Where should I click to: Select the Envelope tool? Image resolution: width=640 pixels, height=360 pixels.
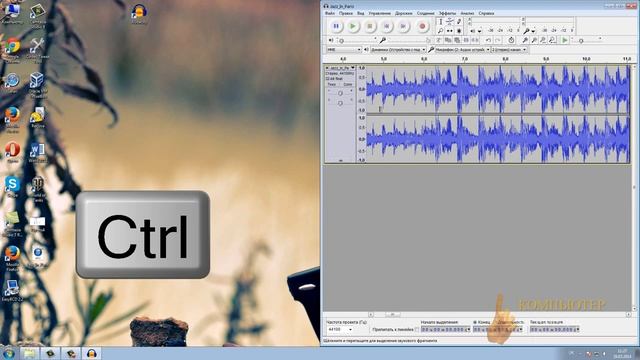coord(449,22)
